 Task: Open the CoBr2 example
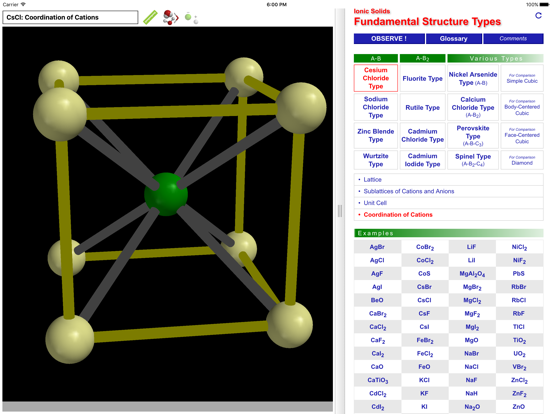pos(425,247)
